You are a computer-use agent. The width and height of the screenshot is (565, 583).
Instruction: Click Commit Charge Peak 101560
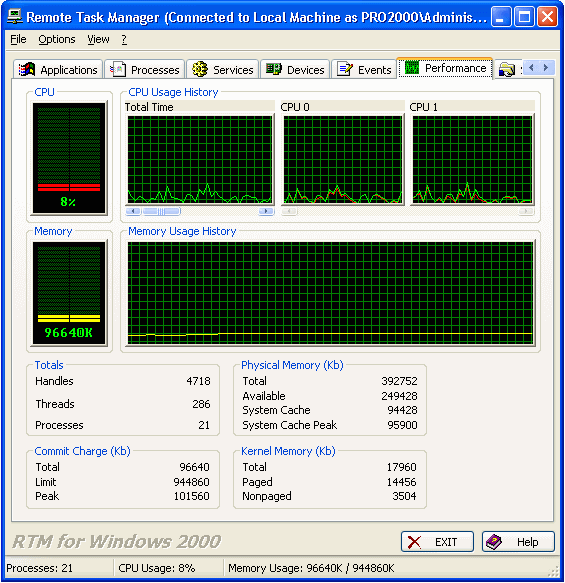pos(191,496)
